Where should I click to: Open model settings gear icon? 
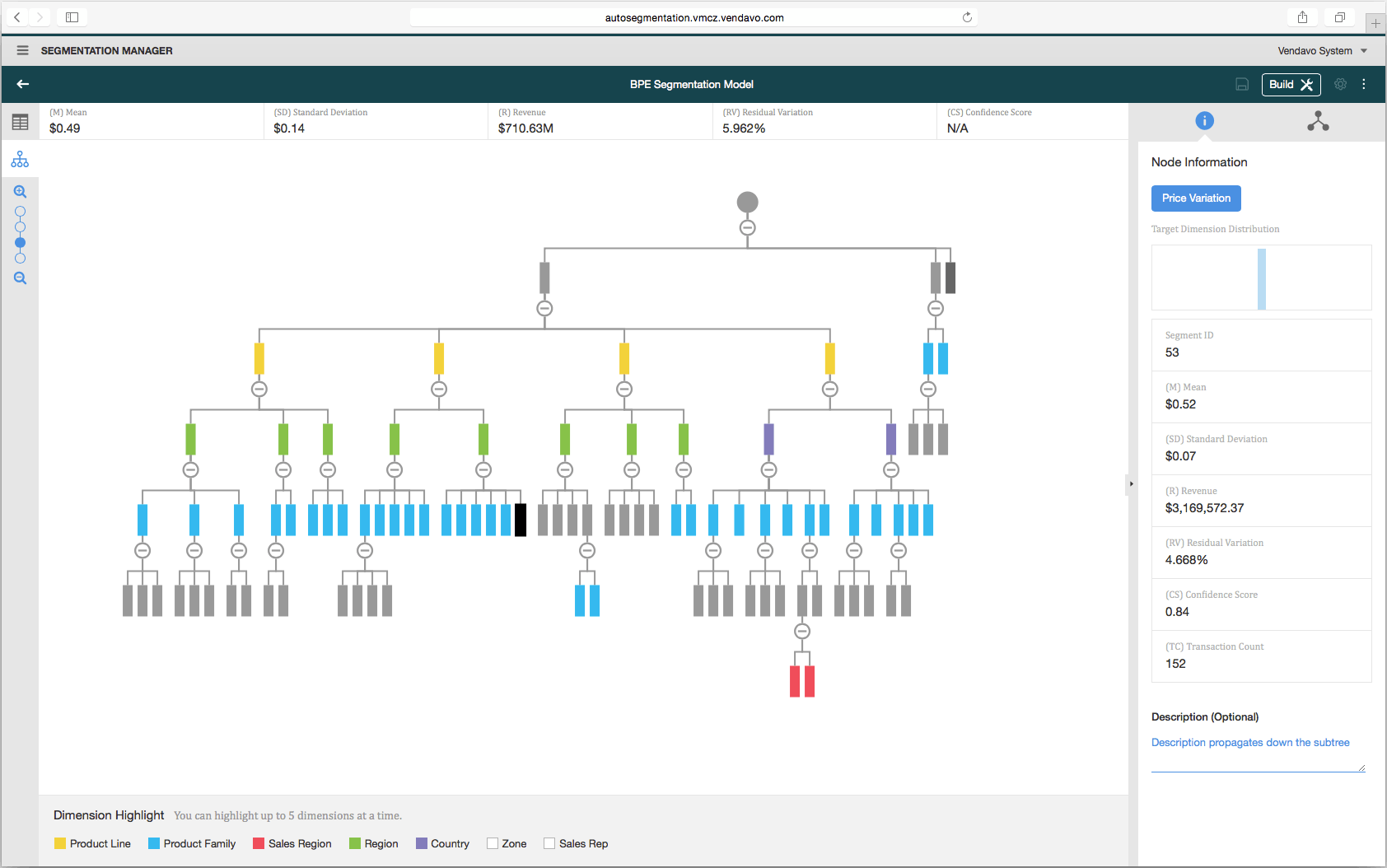tap(1340, 84)
